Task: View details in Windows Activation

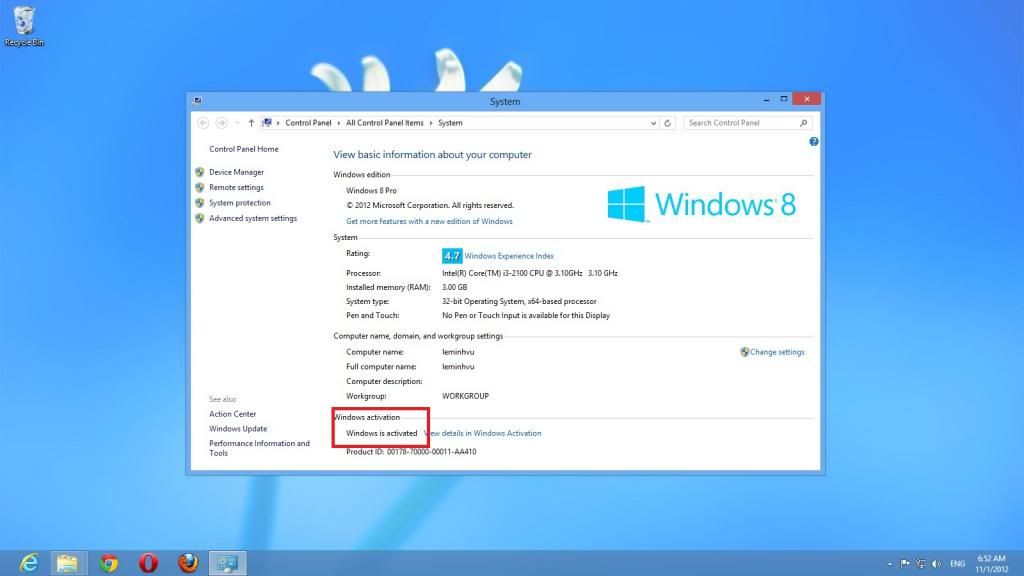Action: (x=483, y=433)
